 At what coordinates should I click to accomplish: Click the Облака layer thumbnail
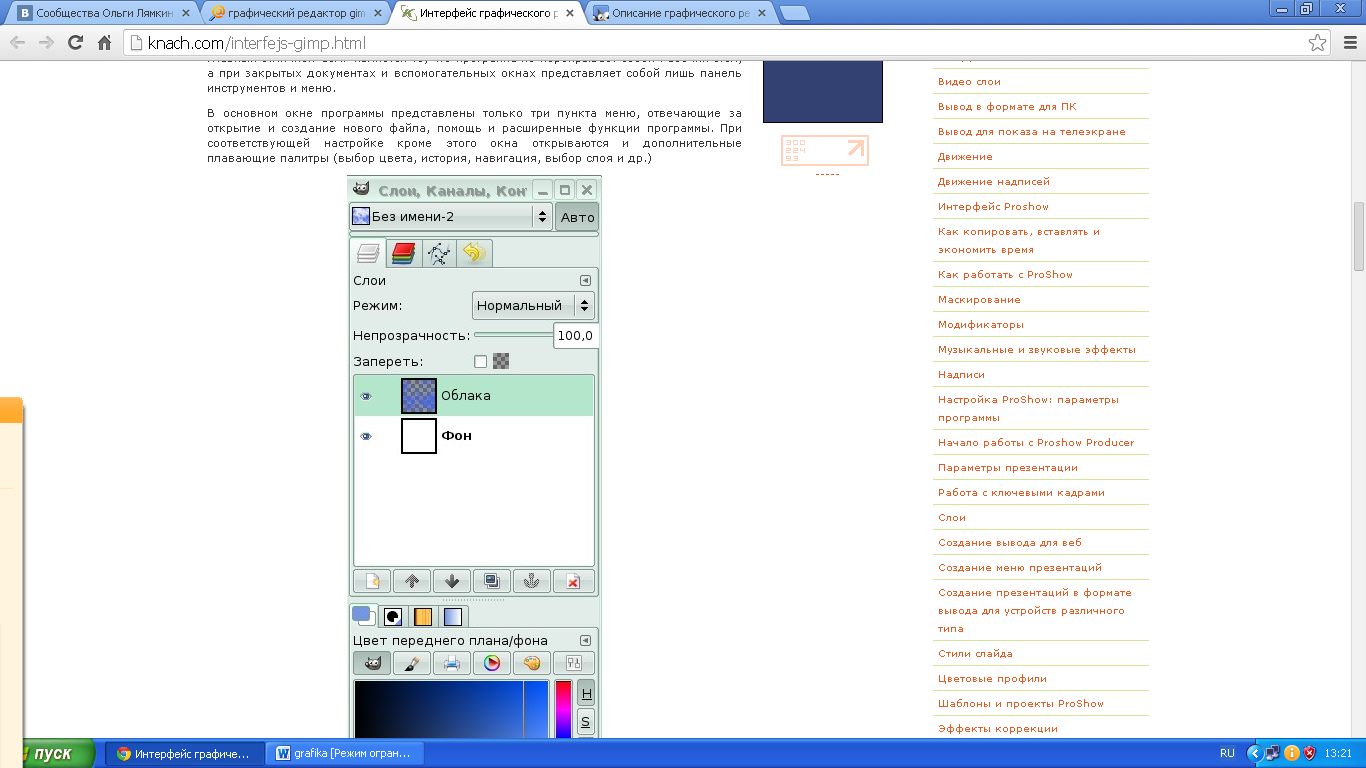point(419,396)
